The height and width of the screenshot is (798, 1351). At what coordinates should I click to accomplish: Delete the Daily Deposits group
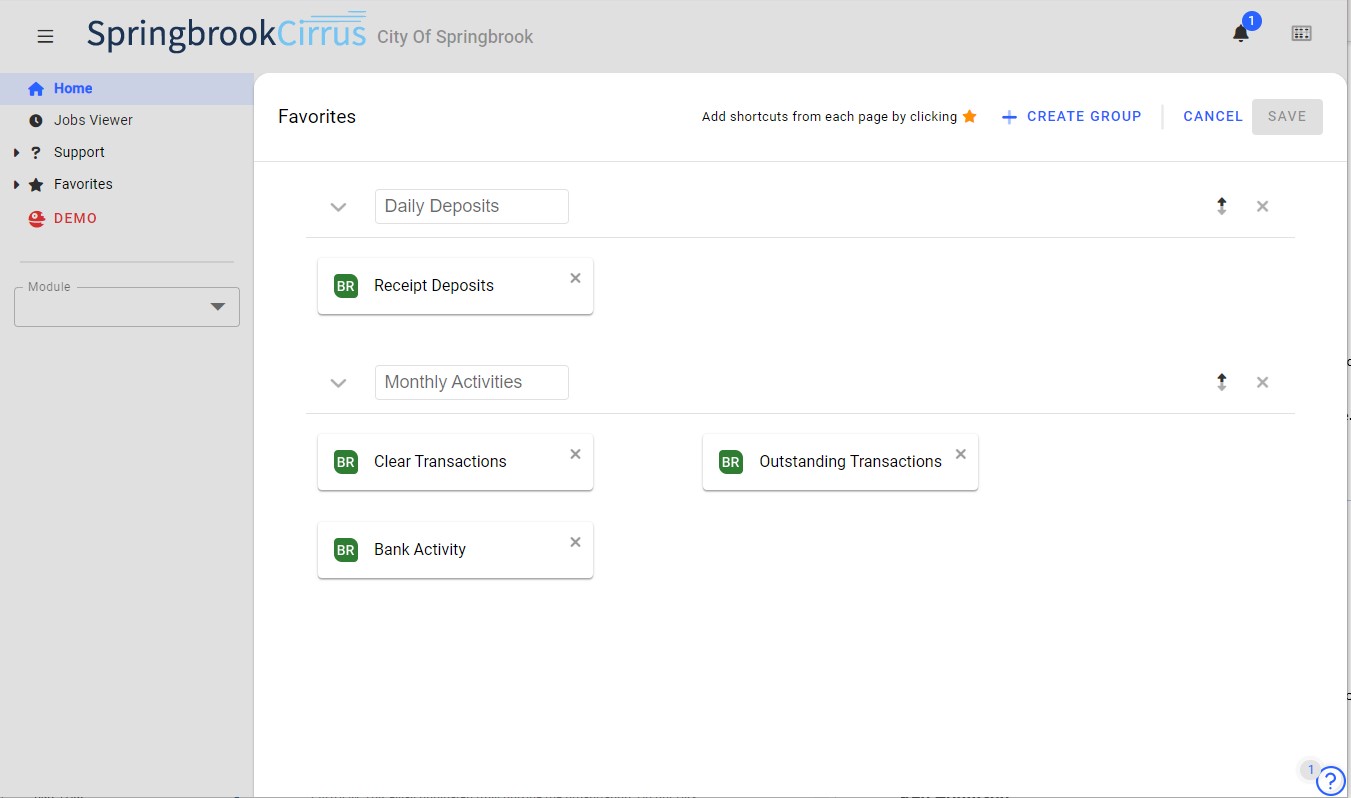click(1262, 206)
